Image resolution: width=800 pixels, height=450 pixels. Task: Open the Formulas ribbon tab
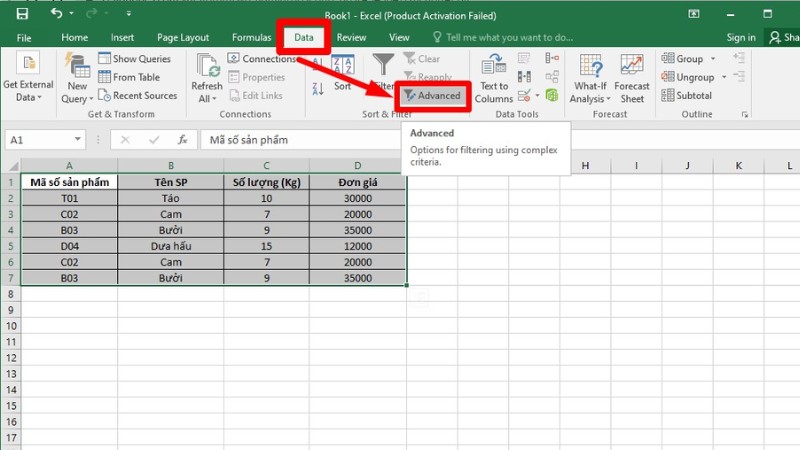tap(251, 37)
